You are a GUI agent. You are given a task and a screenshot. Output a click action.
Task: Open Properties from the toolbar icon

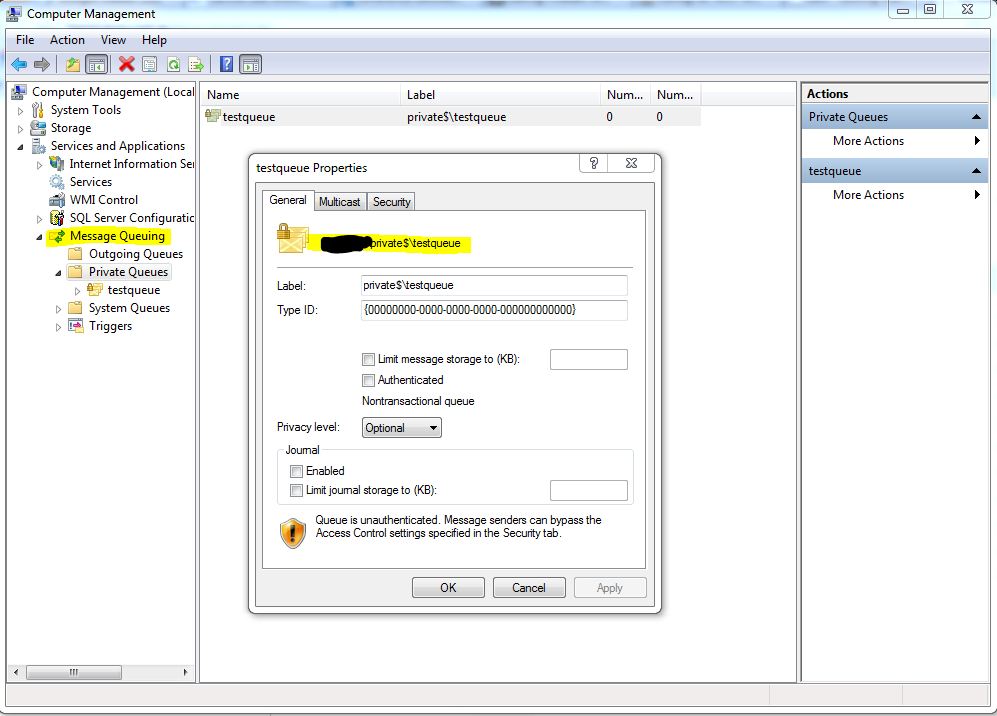tap(149, 64)
